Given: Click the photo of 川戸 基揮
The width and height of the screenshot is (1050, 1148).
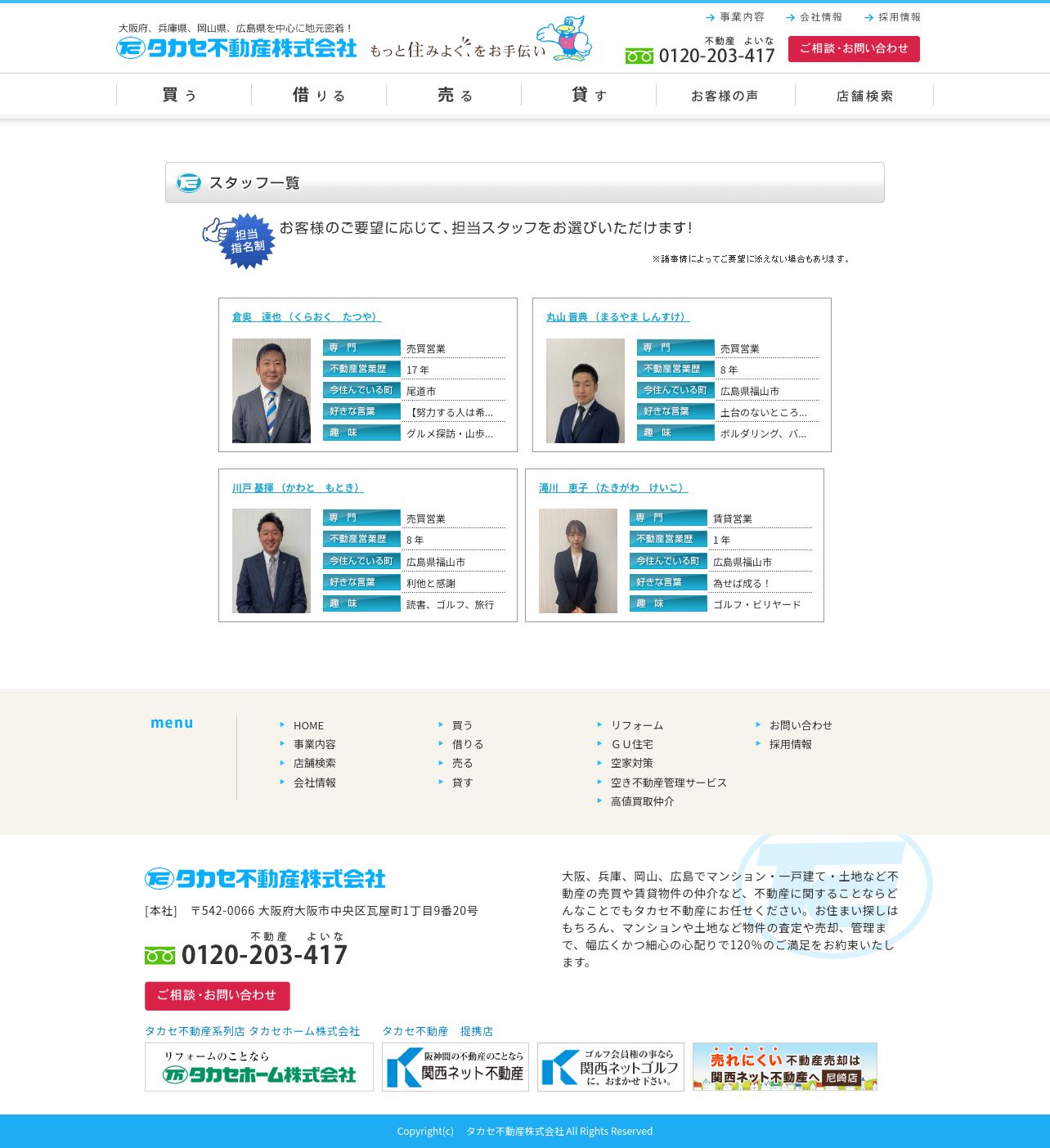Looking at the screenshot, I should pos(271,561).
